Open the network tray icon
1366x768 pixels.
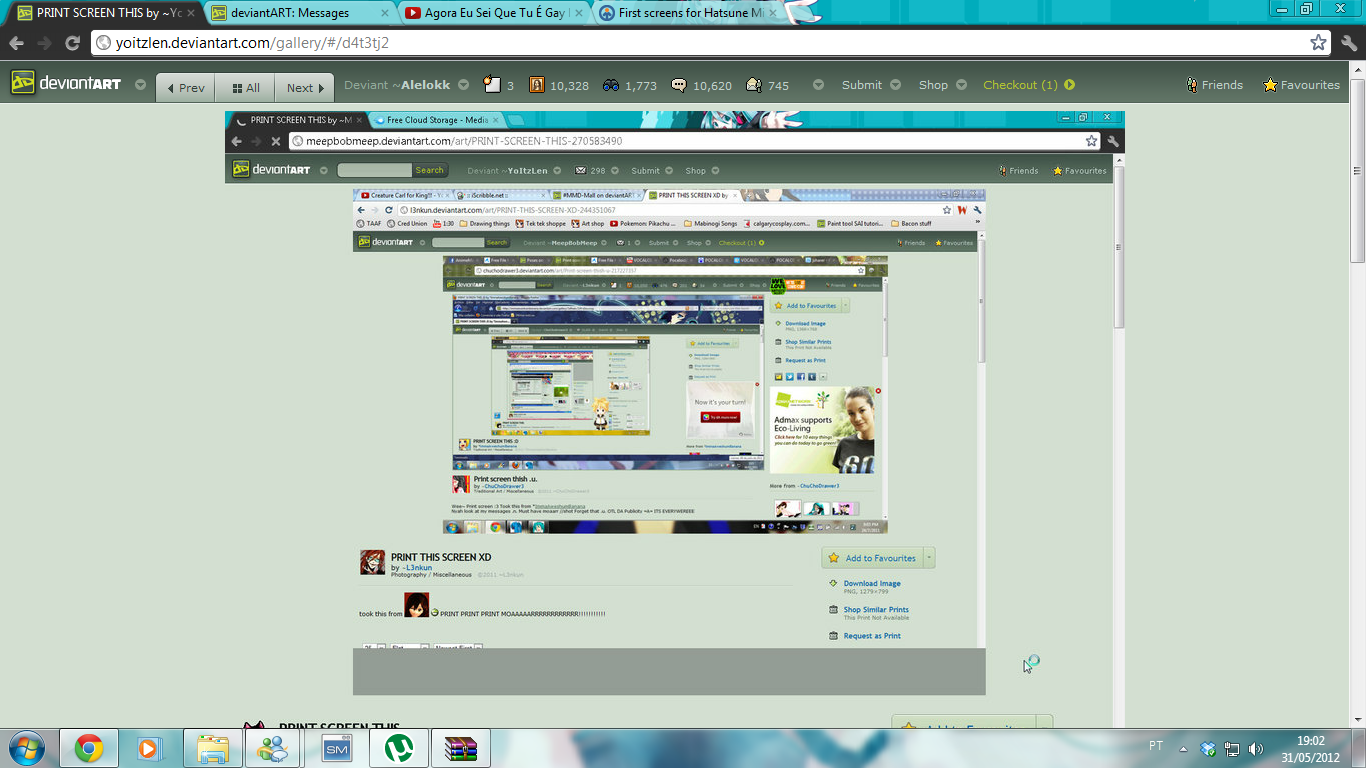click(1232, 748)
